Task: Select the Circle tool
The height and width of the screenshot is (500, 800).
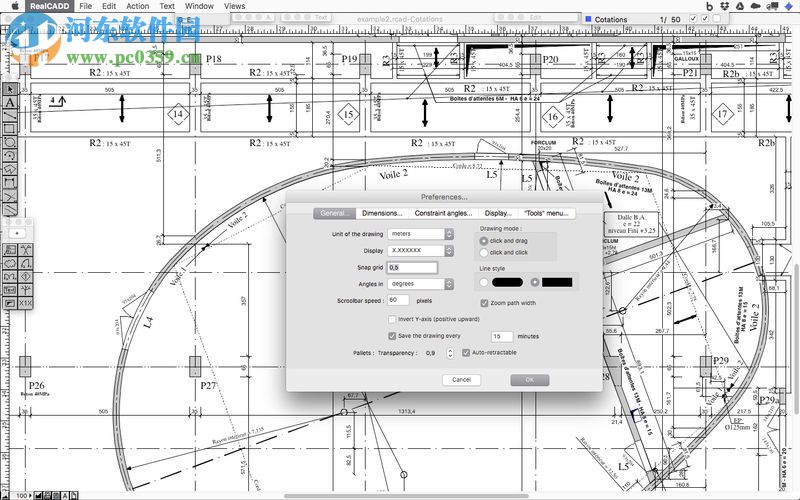Action: pyautogui.click(x=10, y=142)
